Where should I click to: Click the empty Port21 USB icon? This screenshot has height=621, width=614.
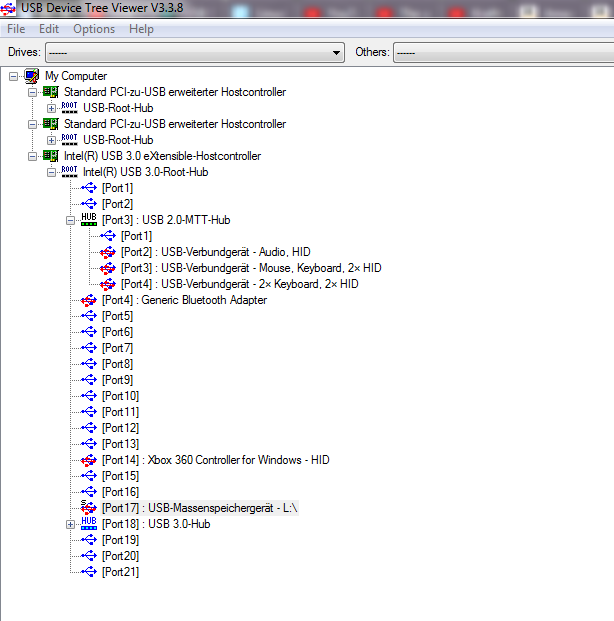[x=89, y=571]
